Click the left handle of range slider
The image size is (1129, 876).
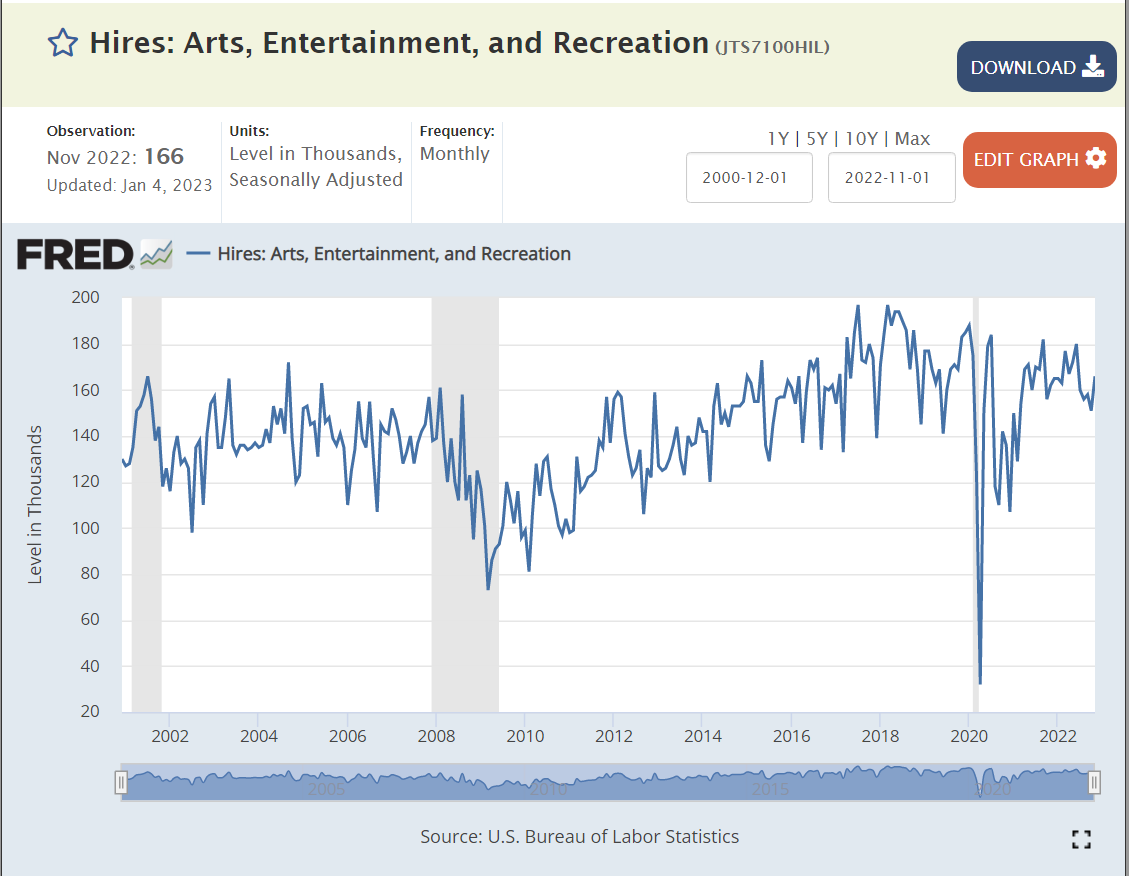121,783
